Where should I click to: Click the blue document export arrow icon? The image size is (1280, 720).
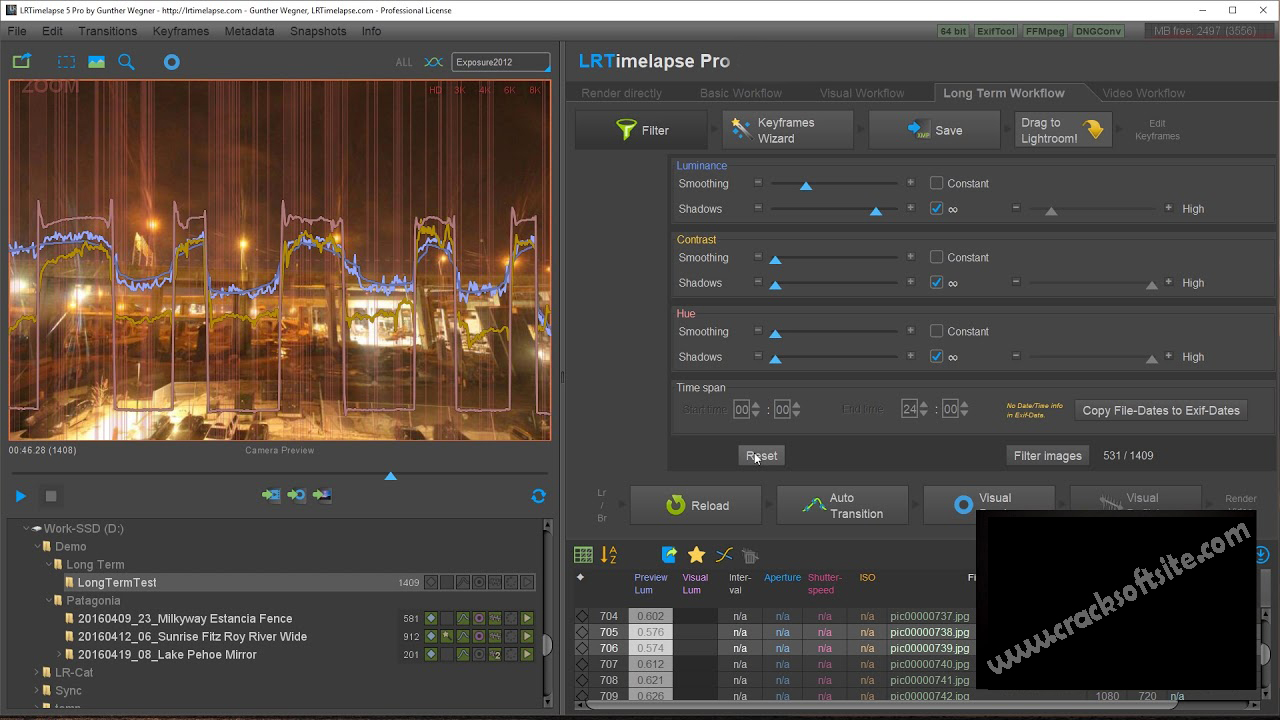pos(669,555)
